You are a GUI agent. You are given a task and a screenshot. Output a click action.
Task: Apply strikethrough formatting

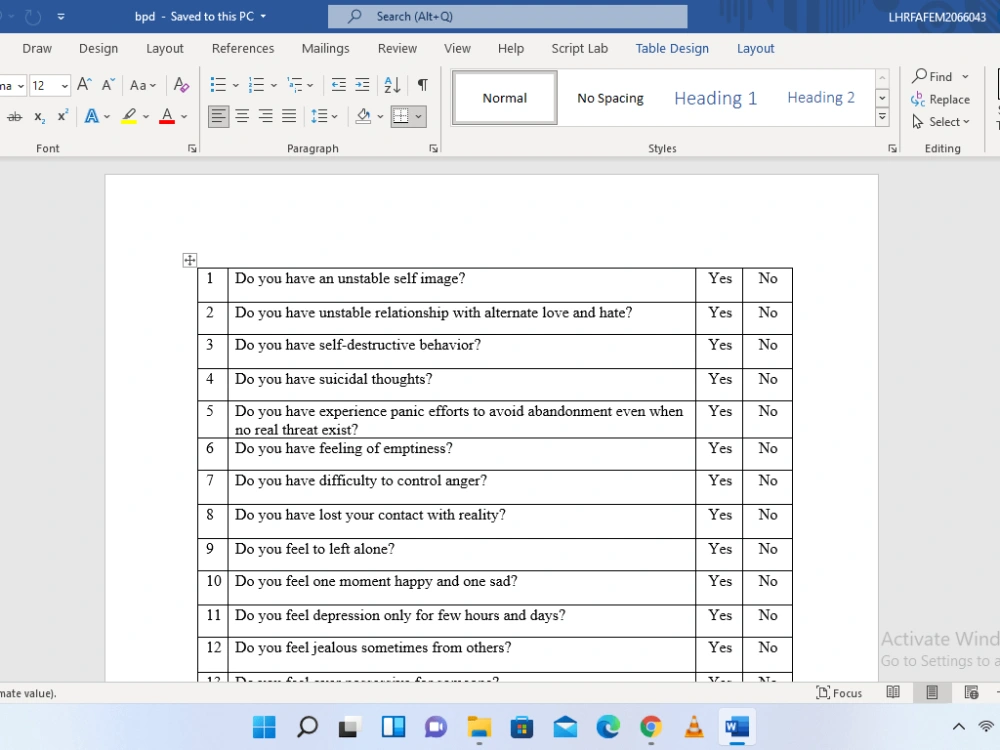pos(14,117)
